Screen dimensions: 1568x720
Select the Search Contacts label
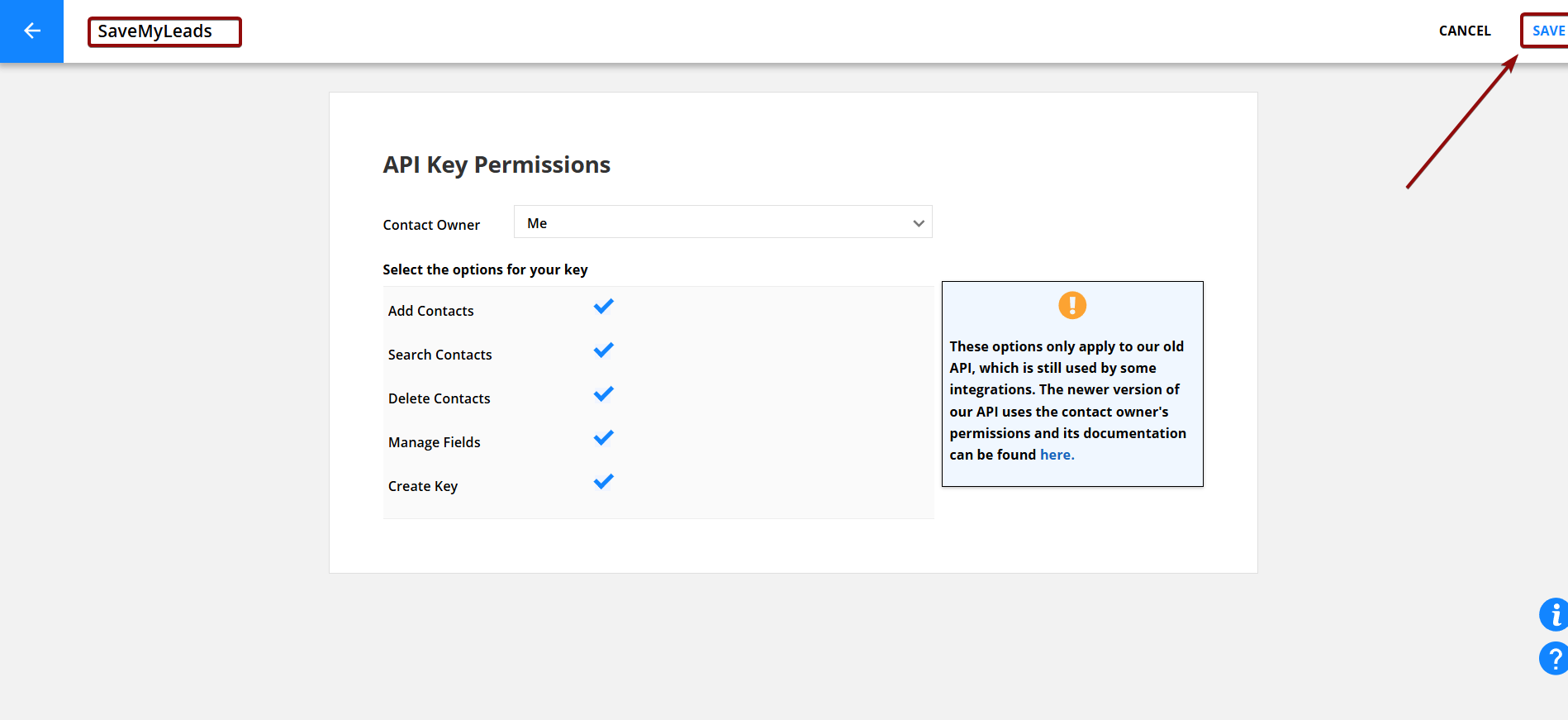[x=440, y=355]
